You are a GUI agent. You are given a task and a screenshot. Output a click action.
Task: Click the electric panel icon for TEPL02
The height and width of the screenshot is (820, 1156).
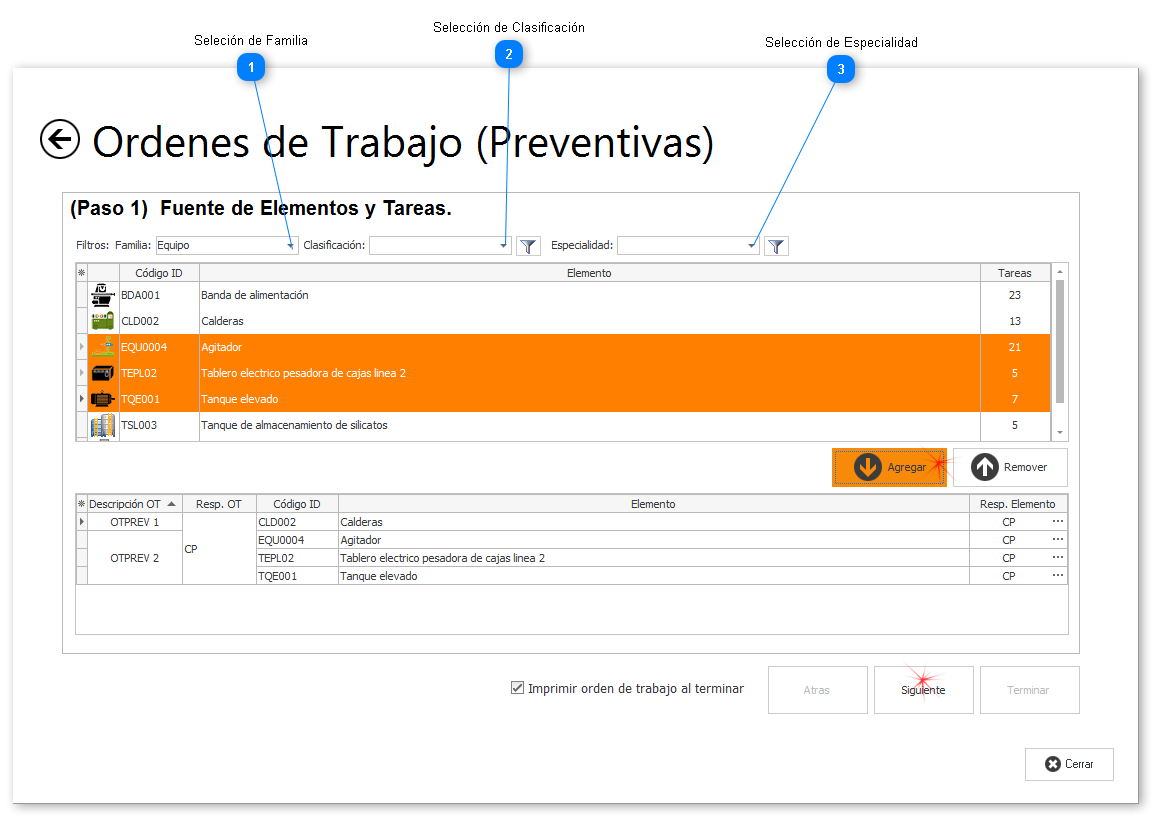click(101, 372)
